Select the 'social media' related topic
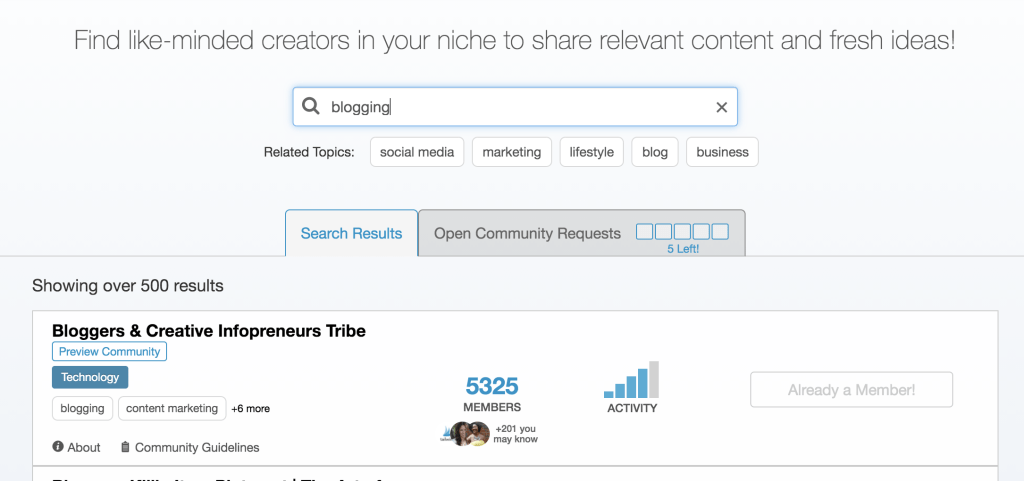This screenshot has height=481, width=1024. pos(417,152)
